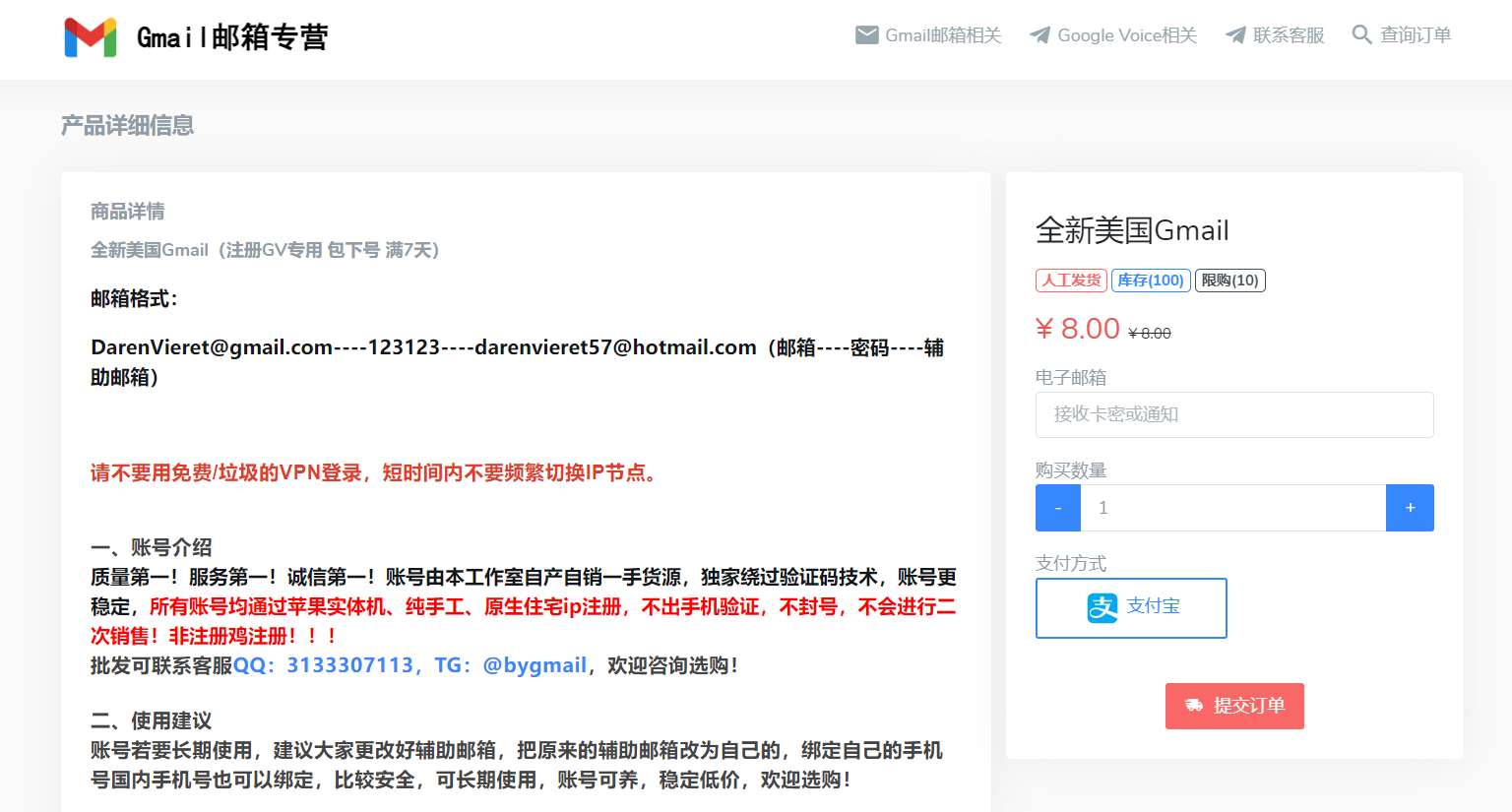This screenshot has height=812, width=1512.
Task: Open the Gmail邮箱相关 menu label
Action: click(x=942, y=35)
